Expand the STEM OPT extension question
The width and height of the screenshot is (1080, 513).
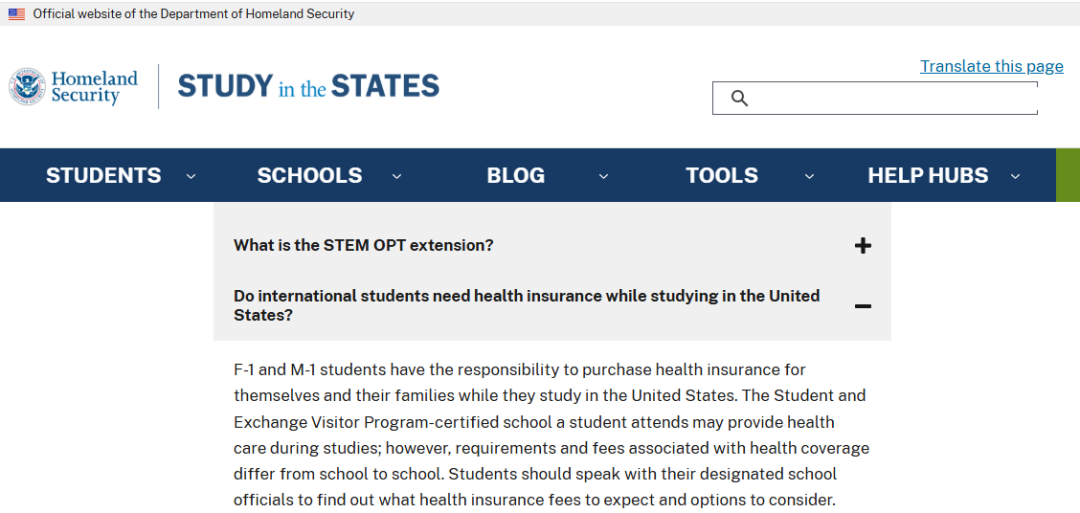tap(364, 246)
